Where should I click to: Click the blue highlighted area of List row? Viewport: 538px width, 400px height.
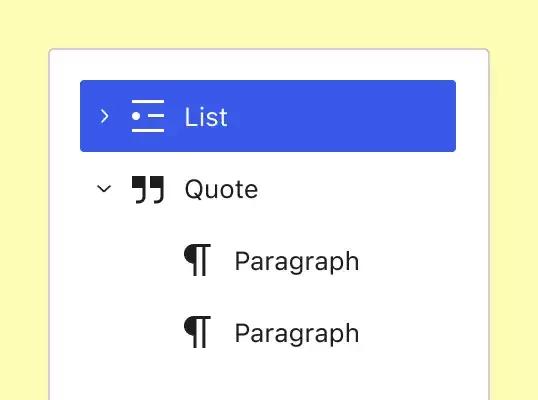[343, 116]
